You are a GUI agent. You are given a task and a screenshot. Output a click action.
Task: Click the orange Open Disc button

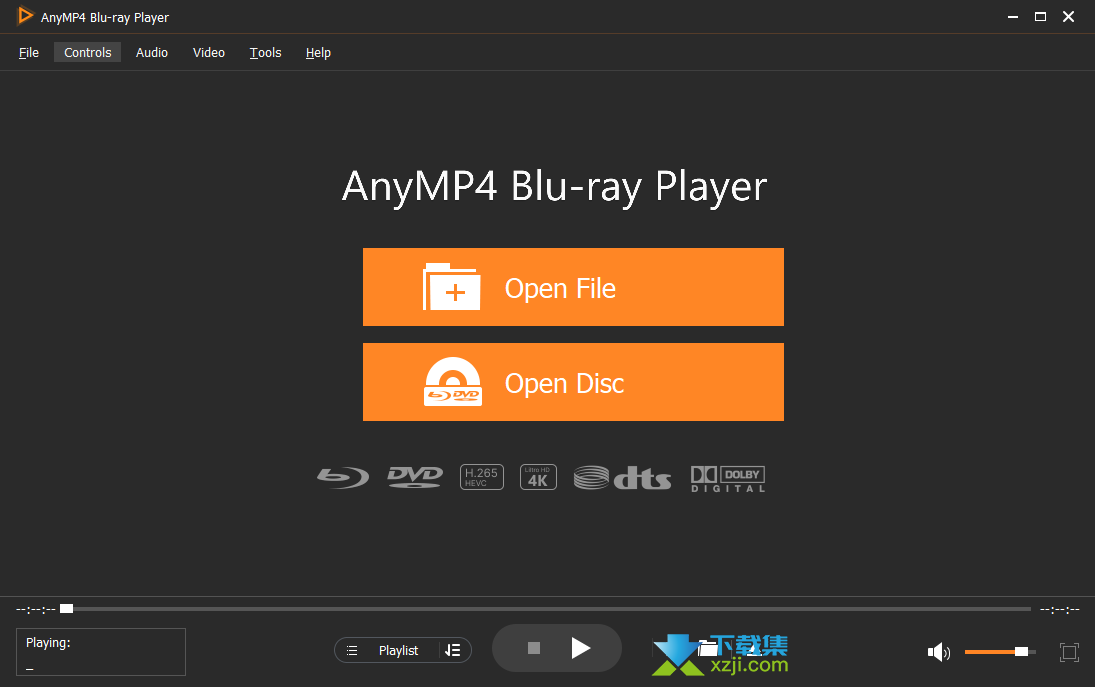pos(573,382)
